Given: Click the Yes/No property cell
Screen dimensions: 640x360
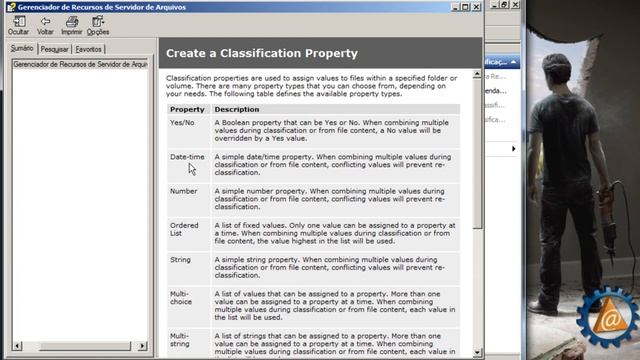Looking at the screenshot, I should click(x=189, y=131).
